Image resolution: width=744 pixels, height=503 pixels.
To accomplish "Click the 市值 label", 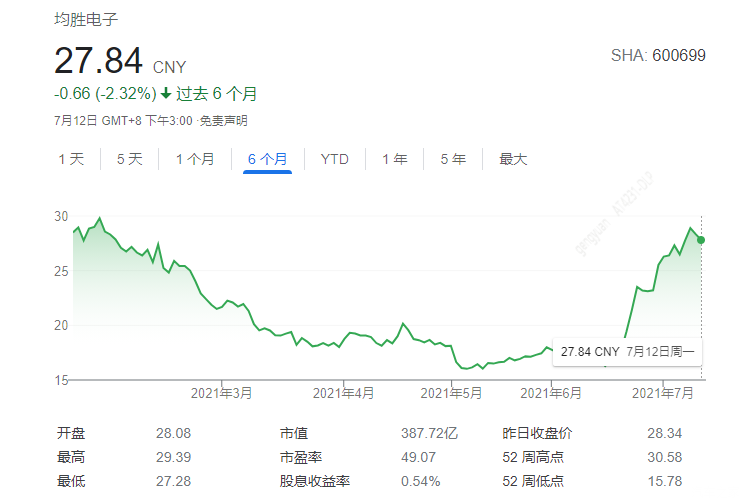I will click(x=294, y=433).
